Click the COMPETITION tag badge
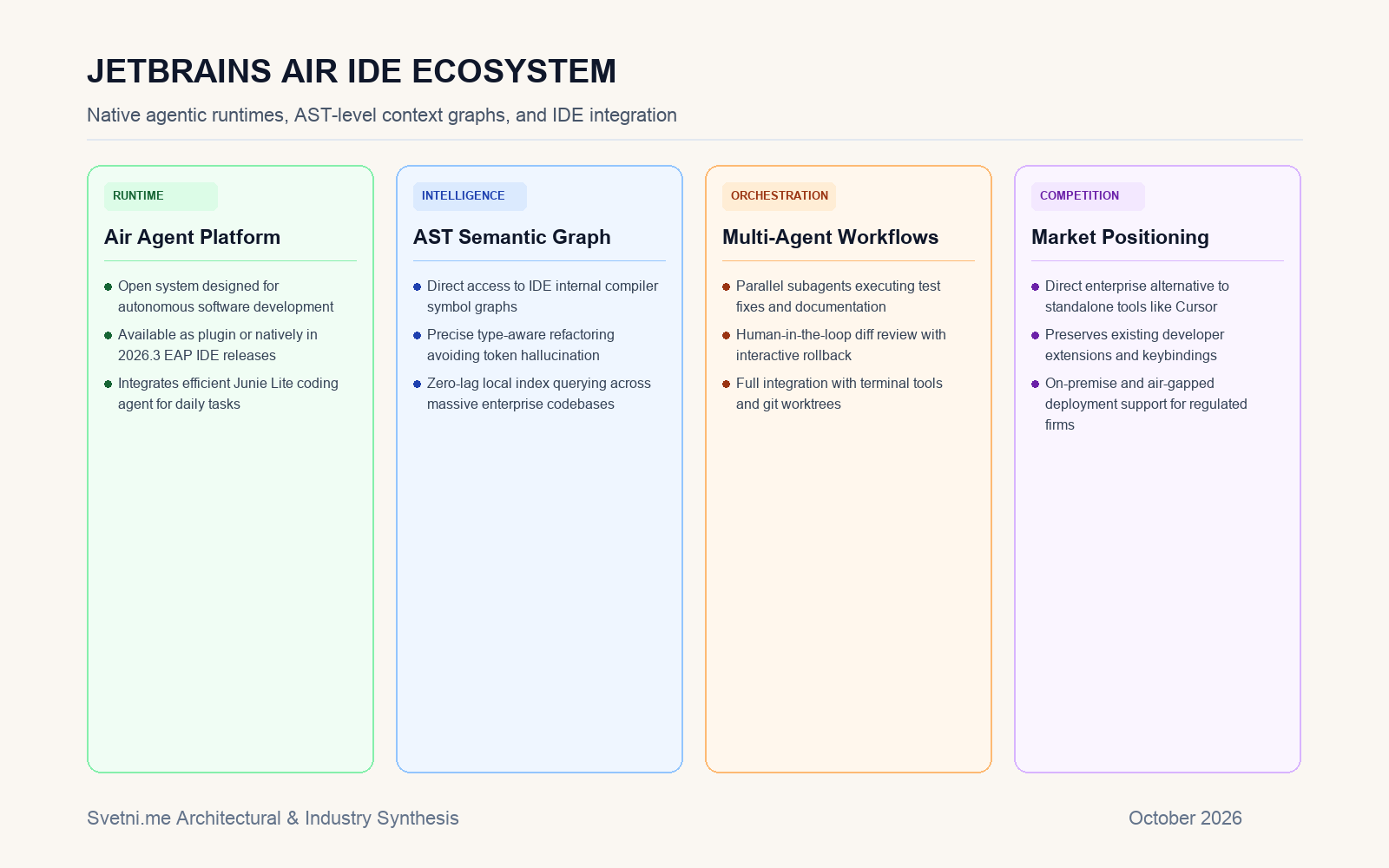The width and height of the screenshot is (1389, 868). pos(1088,196)
